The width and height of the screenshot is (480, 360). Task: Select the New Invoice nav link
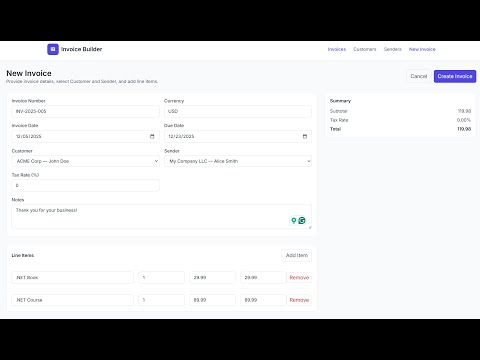click(x=422, y=49)
